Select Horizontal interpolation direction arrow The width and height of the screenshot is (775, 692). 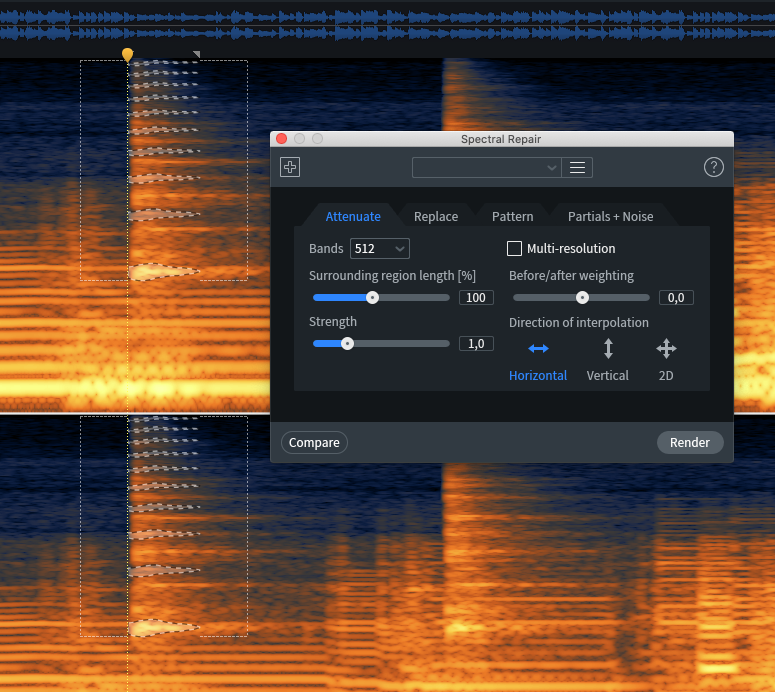(538, 348)
